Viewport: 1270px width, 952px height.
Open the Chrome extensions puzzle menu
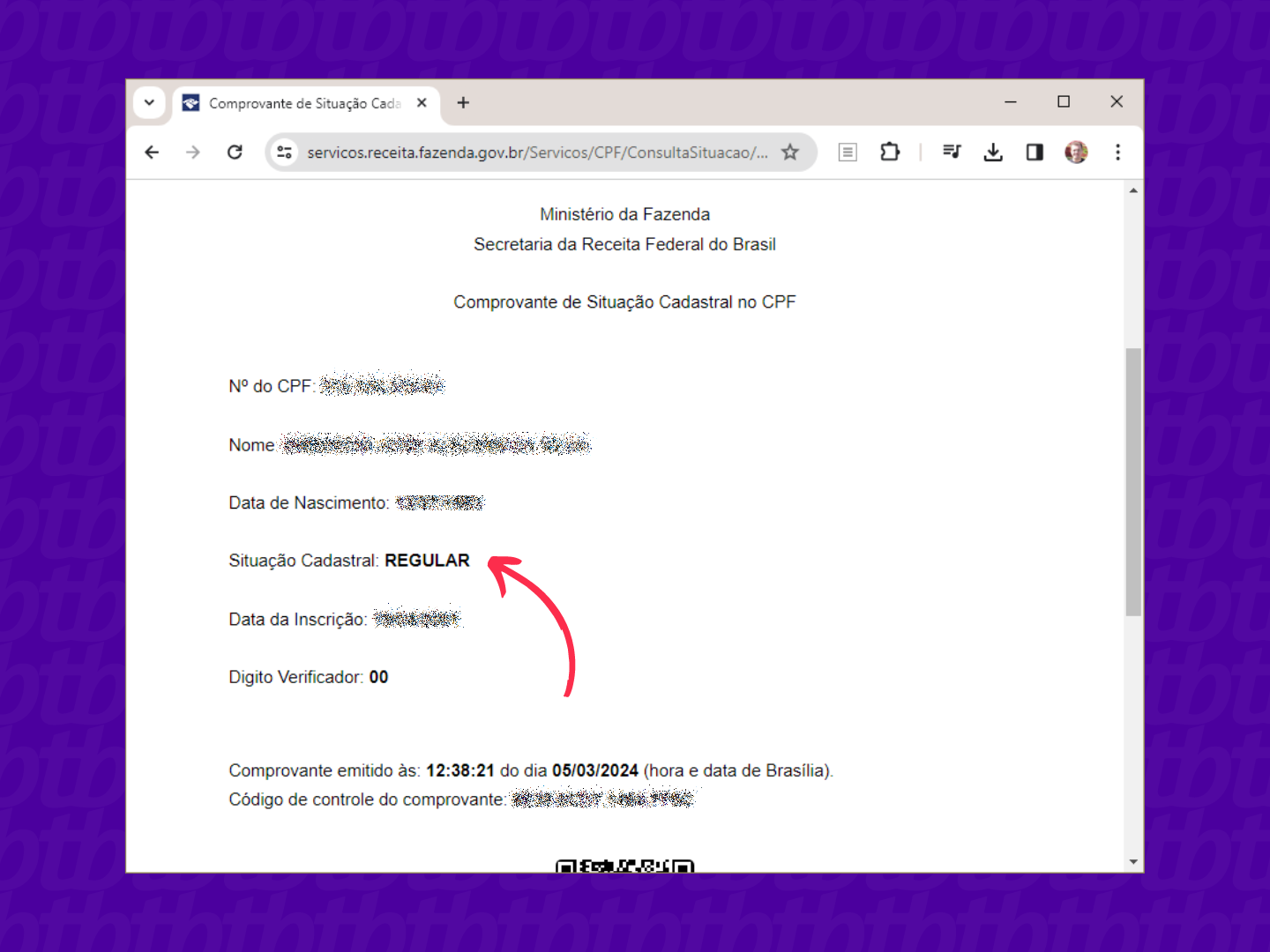(890, 152)
